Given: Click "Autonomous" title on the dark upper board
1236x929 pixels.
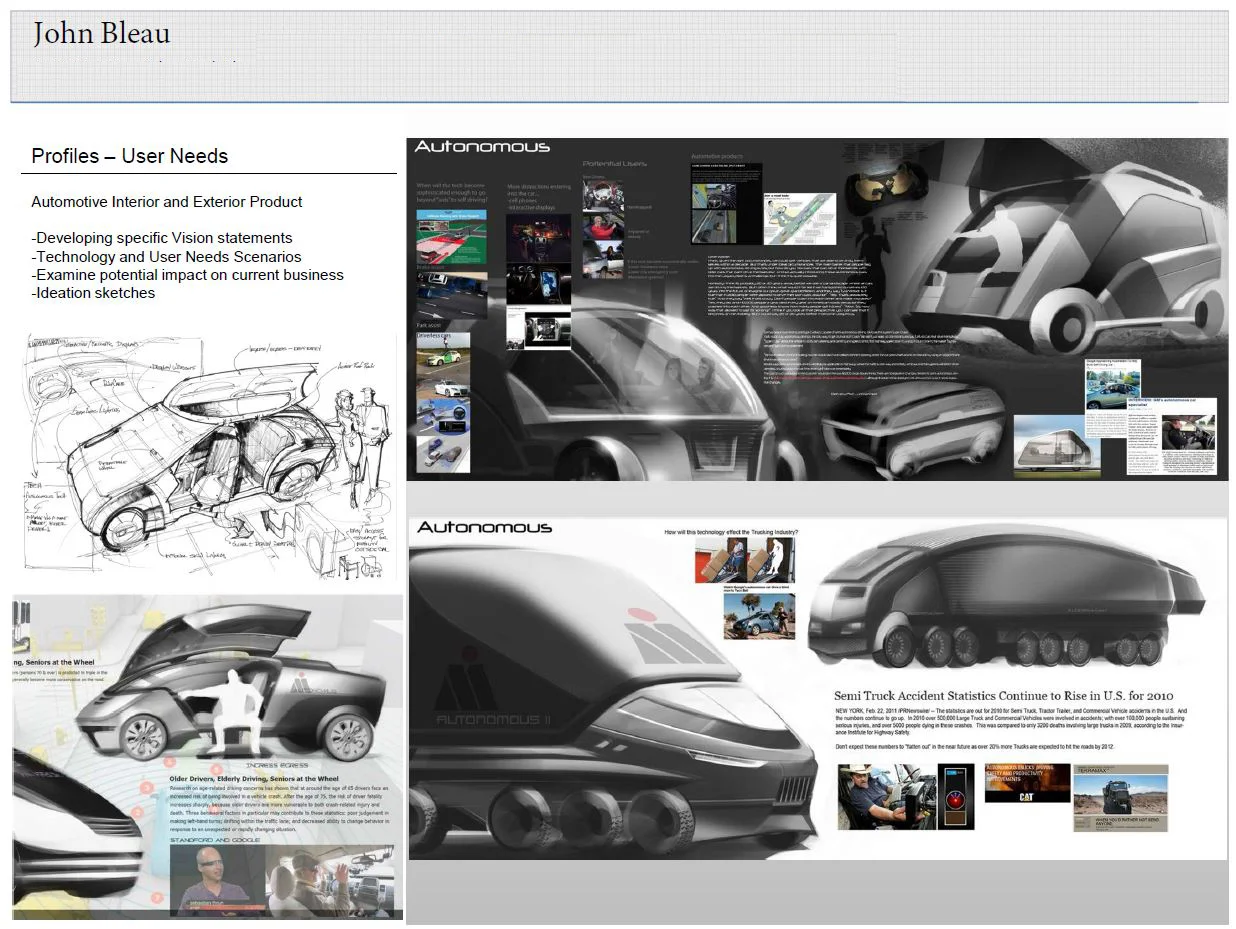Looking at the screenshot, I should coord(482,147).
